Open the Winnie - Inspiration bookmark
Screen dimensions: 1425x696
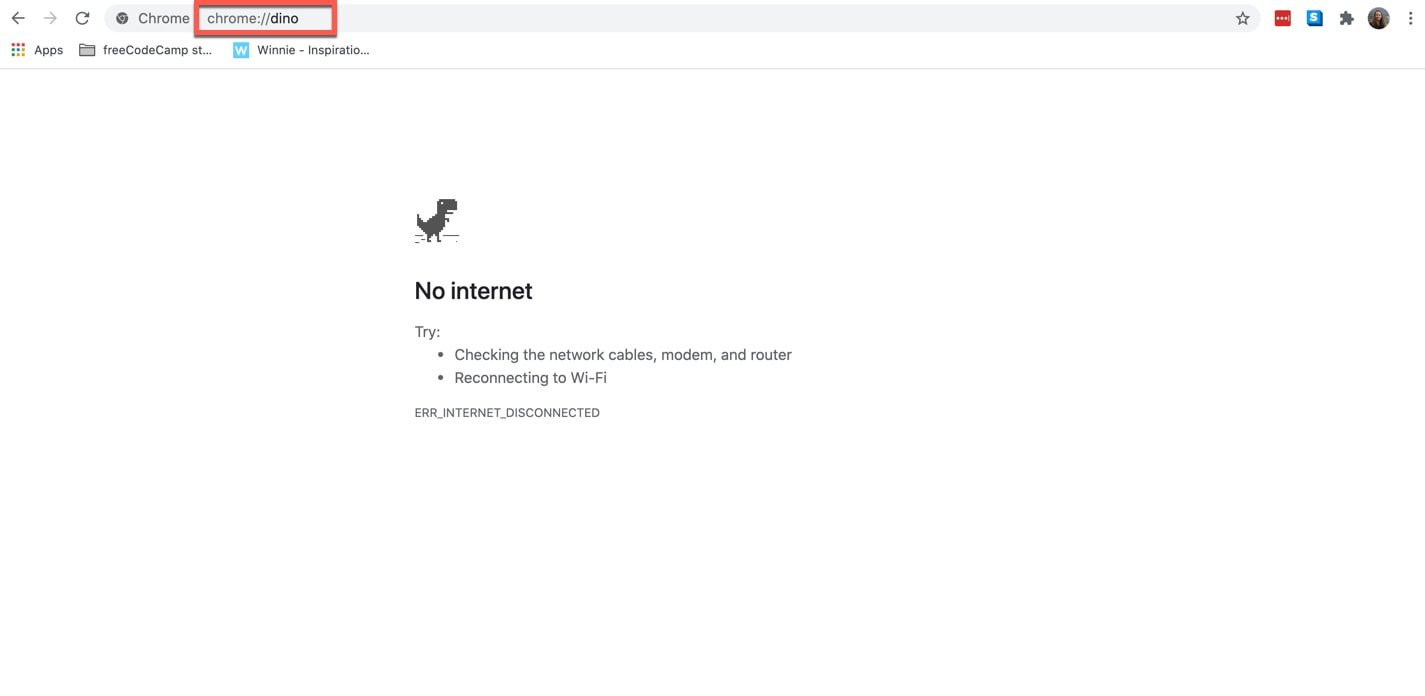point(301,50)
